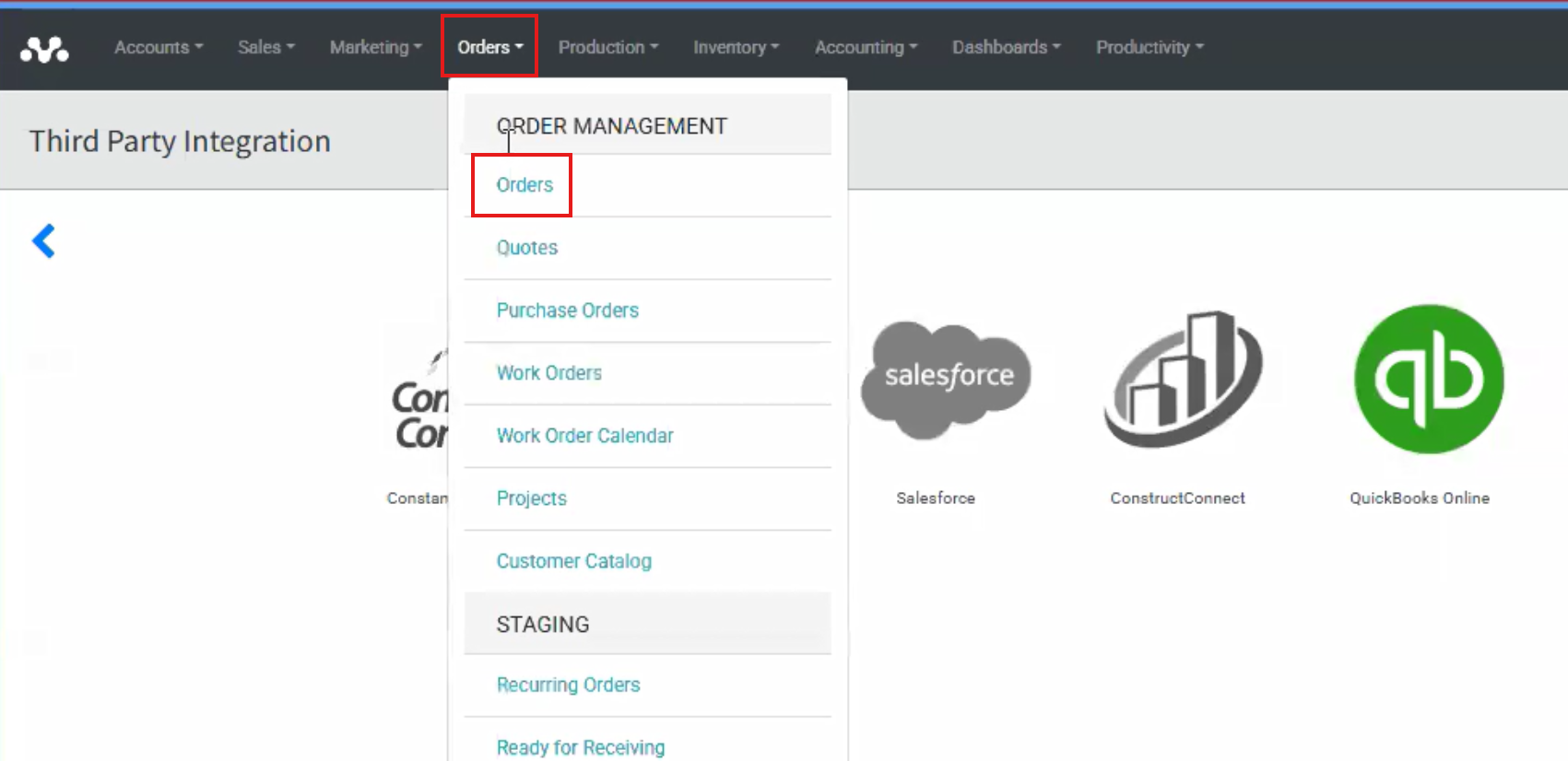1568x761 pixels.
Task: Open the Accounting menu
Action: 866,47
